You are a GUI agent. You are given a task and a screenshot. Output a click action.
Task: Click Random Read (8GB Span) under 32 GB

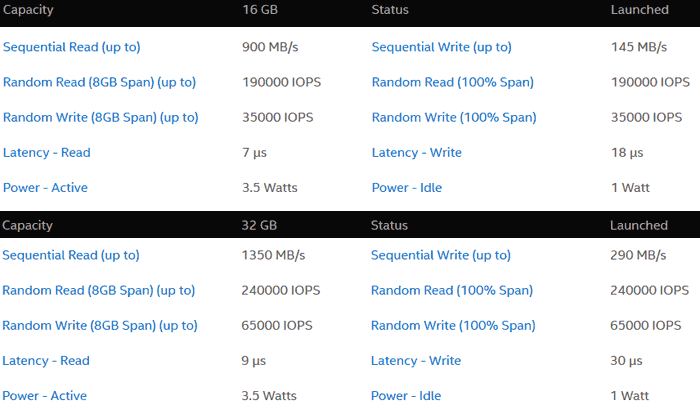[x=99, y=291]
